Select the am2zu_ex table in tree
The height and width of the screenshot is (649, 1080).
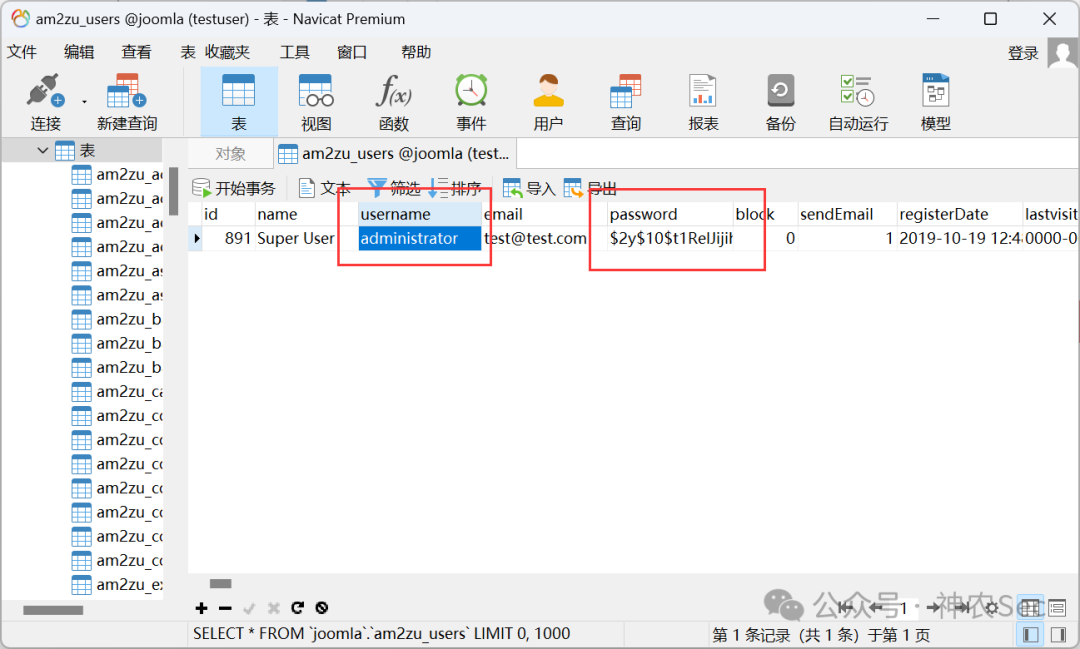point(117,585)
